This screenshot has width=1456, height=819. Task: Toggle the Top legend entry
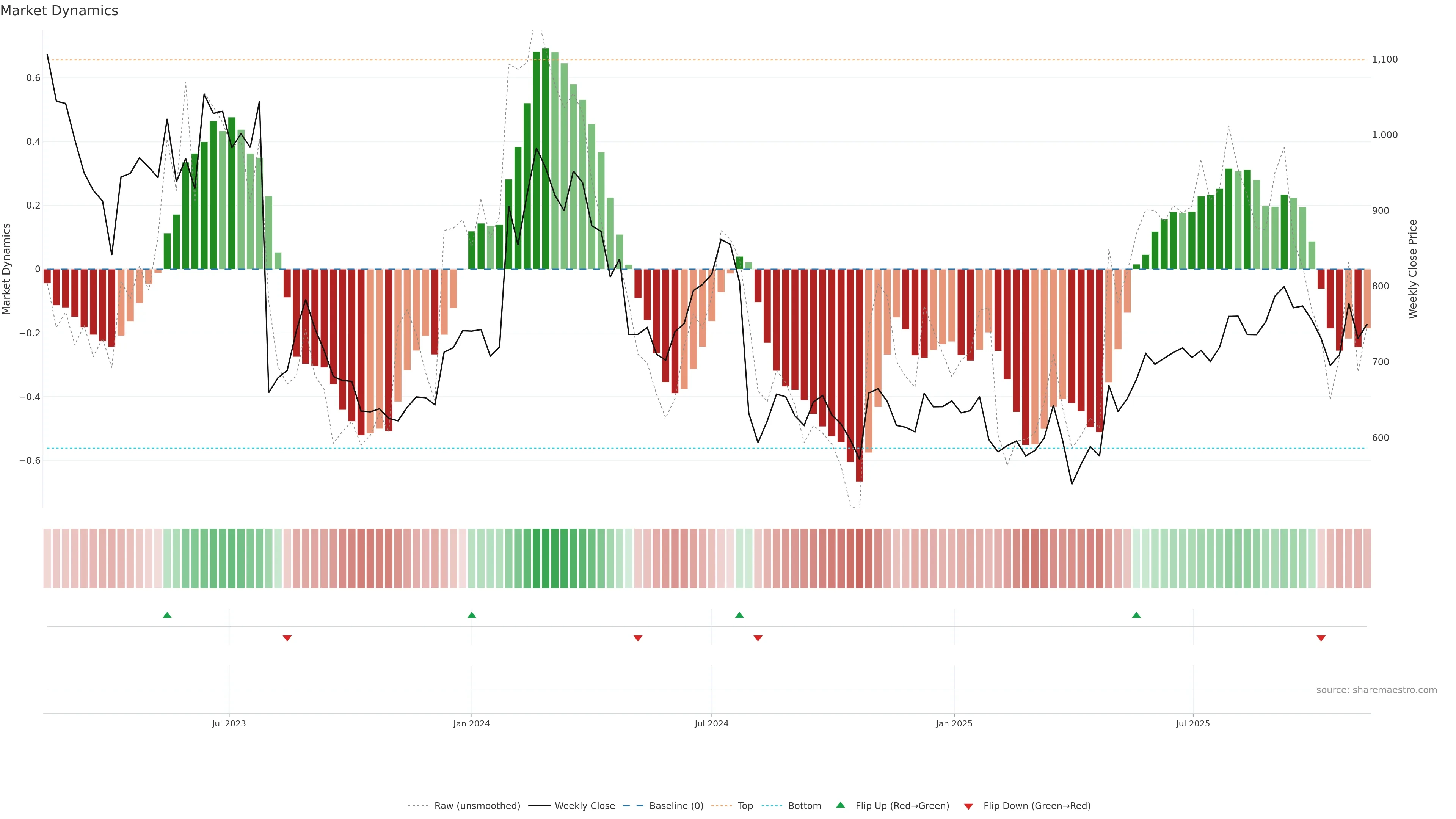pyautogui.click(x=745, y=806)
